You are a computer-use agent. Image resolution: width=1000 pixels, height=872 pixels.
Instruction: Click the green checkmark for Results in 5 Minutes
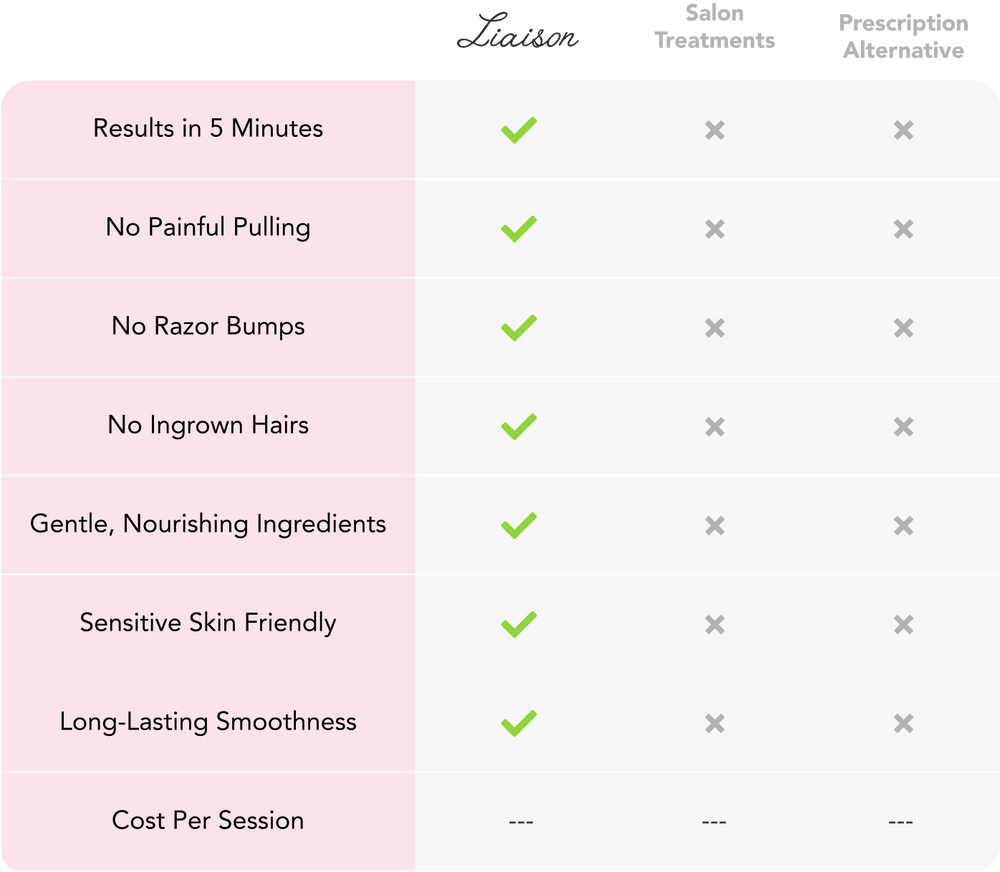pyautogui.click(x=518, y=130)
